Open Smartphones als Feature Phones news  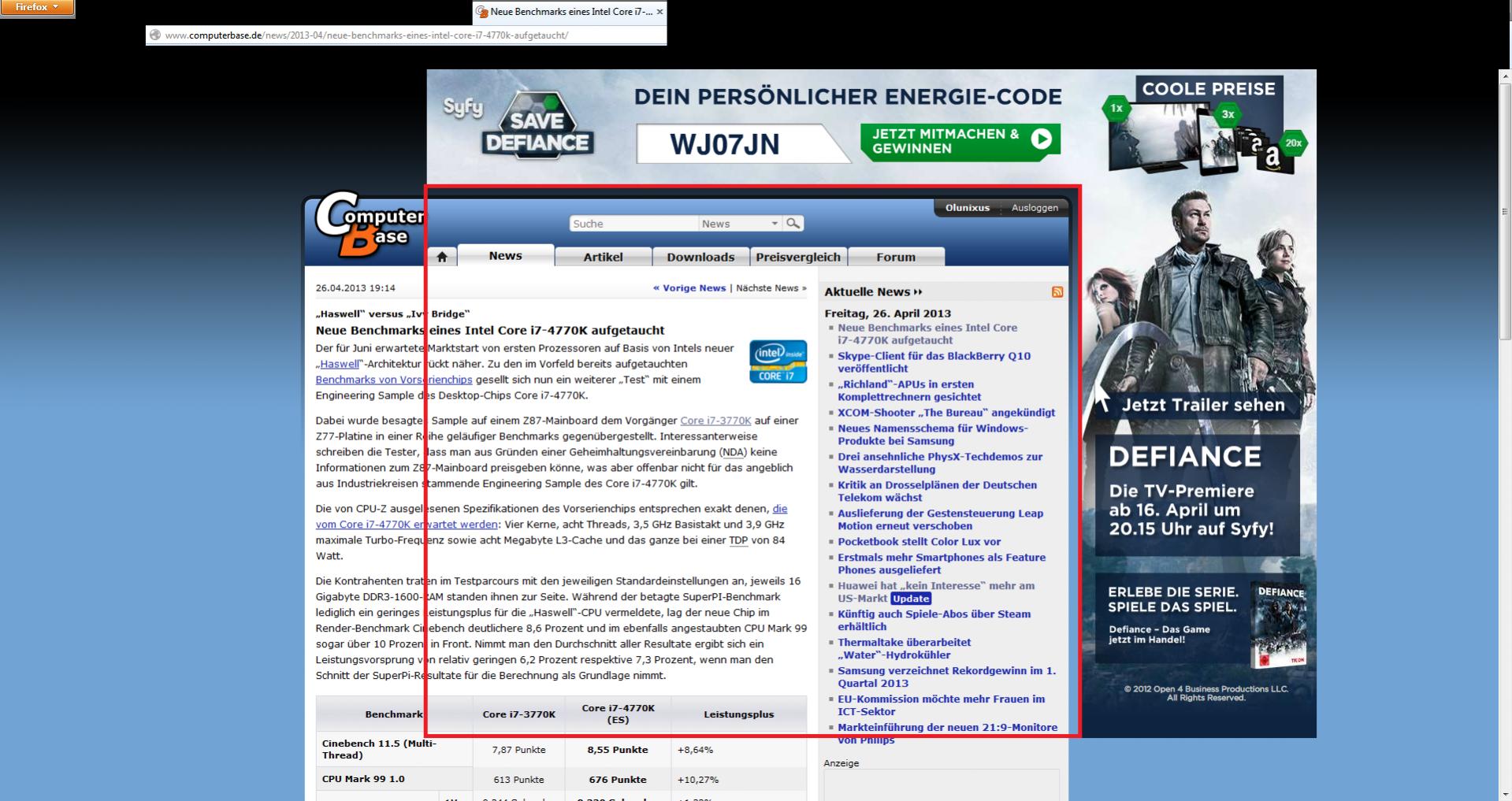click(942, 564)
